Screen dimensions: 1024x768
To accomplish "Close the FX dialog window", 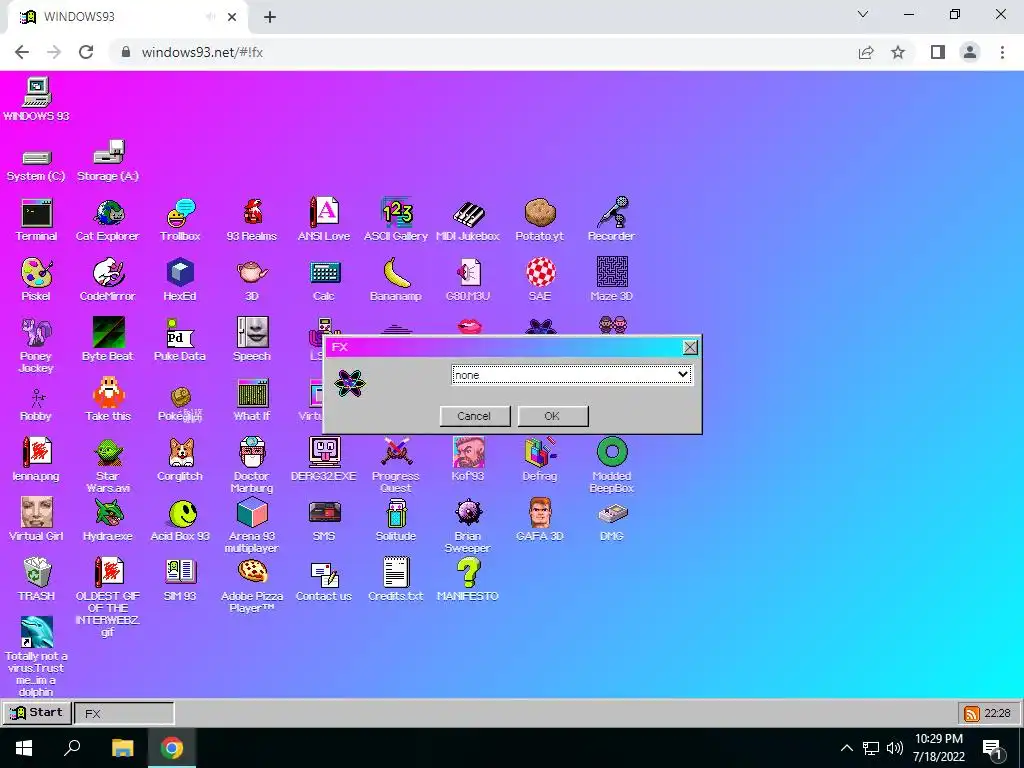I will (690, 347).
